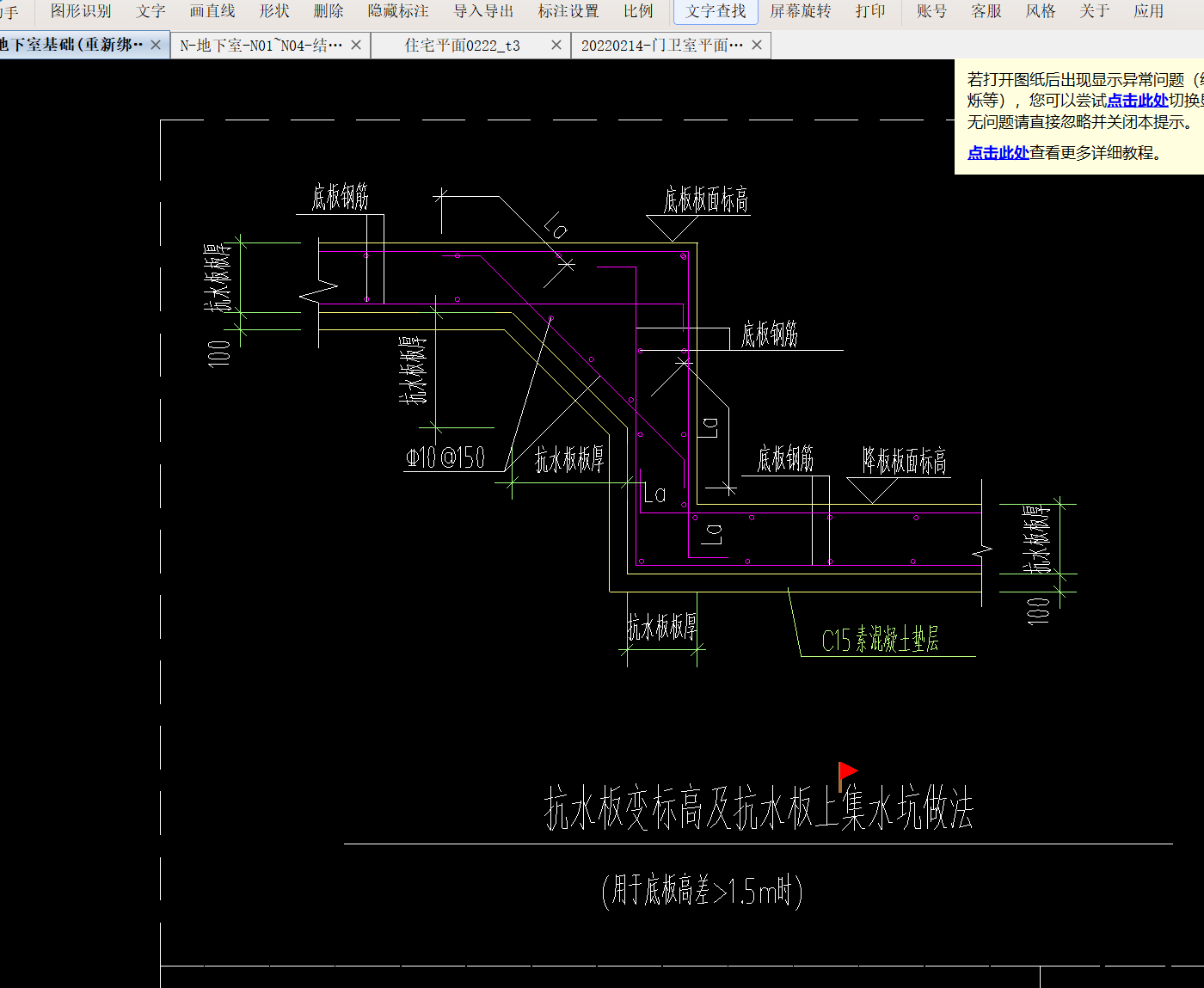Open the 导入导出 import/export menu

[x=483, y=11]
